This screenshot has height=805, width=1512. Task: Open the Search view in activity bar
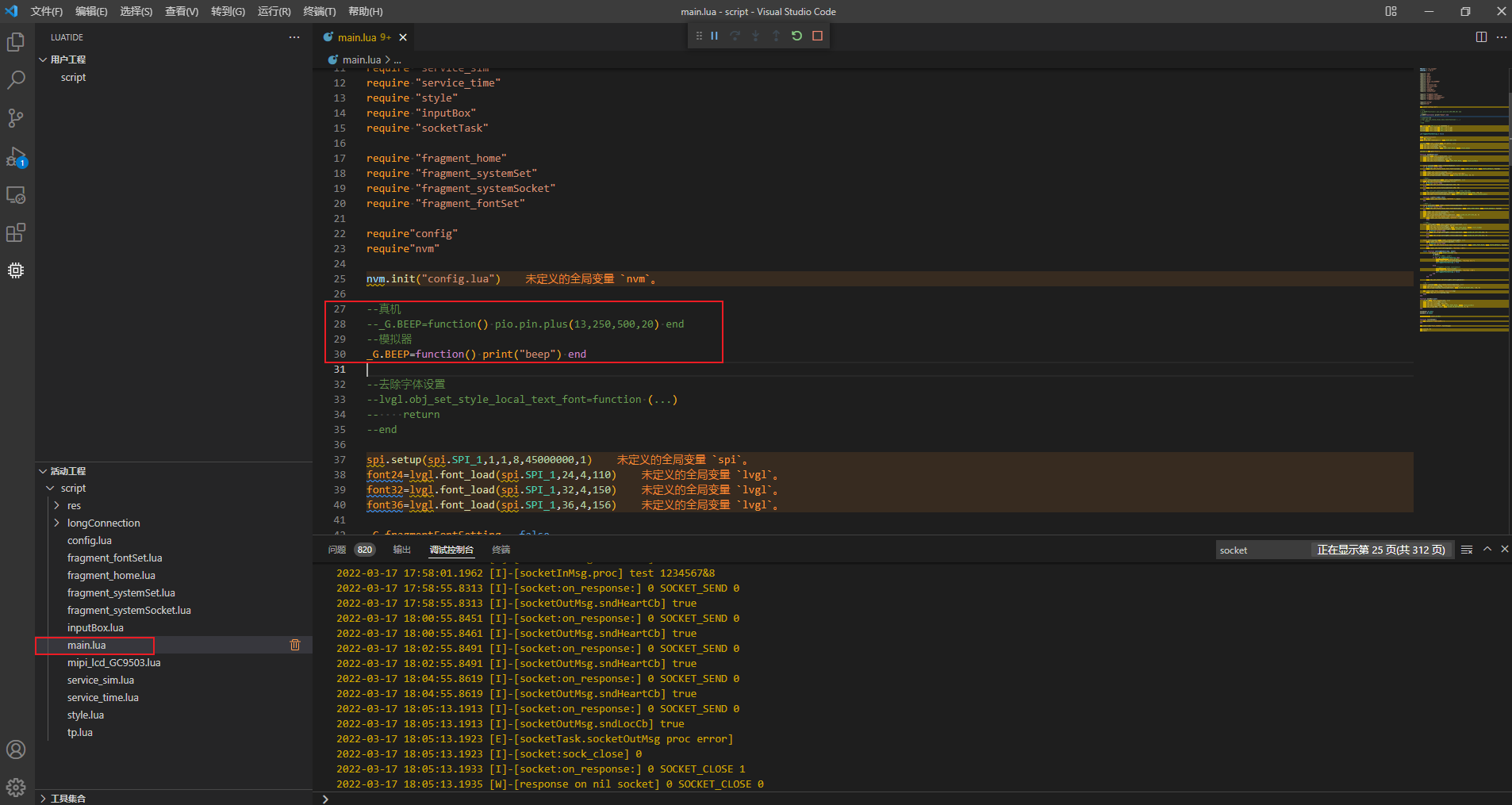(x=16, y=79)
